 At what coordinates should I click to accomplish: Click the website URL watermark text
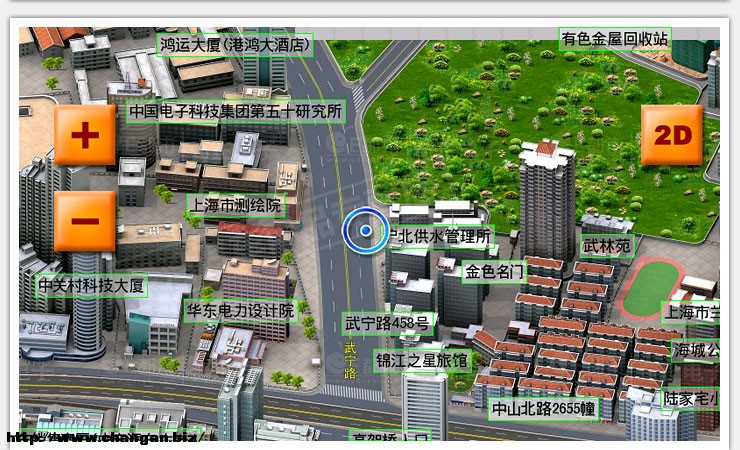(x=100, y=438)
